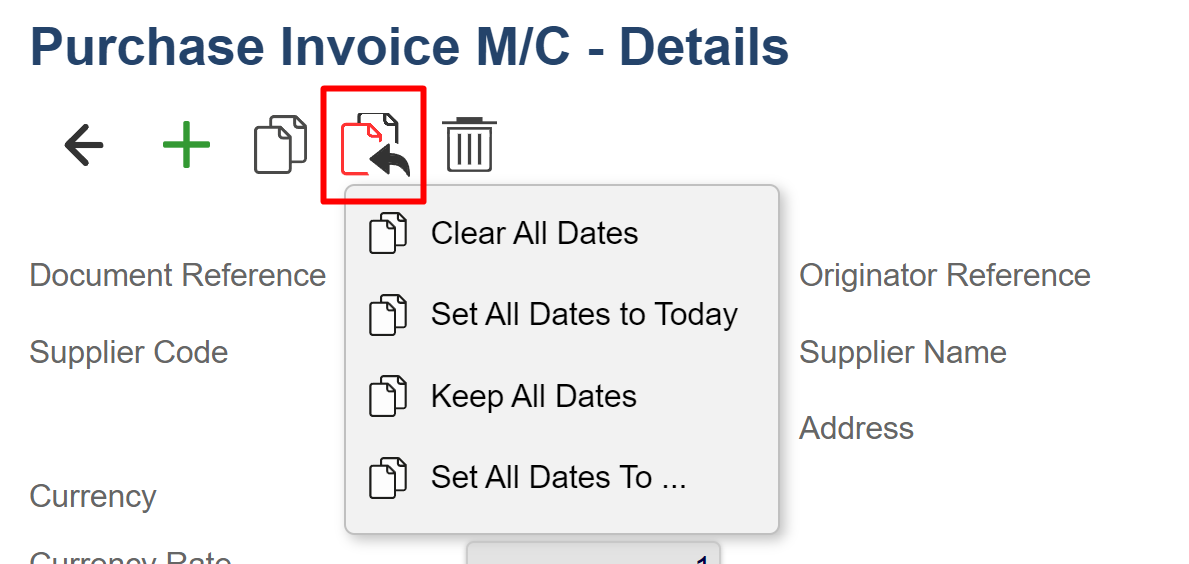Click the trash can delete icon
Image resolution: width=1189 pixels, height=564 pixels.
point(469,146)
